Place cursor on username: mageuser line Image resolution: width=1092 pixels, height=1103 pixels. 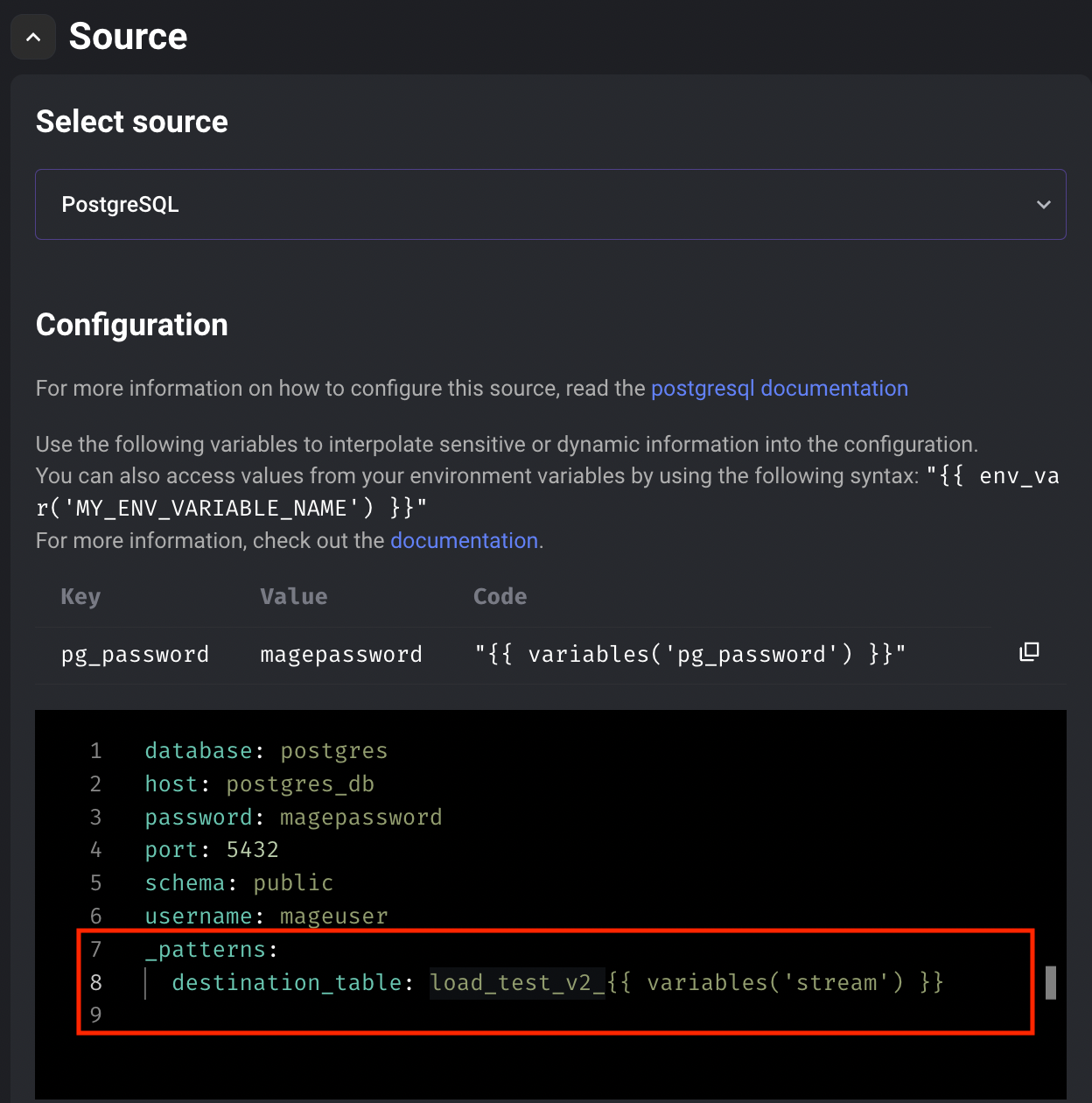pos(266,917)
